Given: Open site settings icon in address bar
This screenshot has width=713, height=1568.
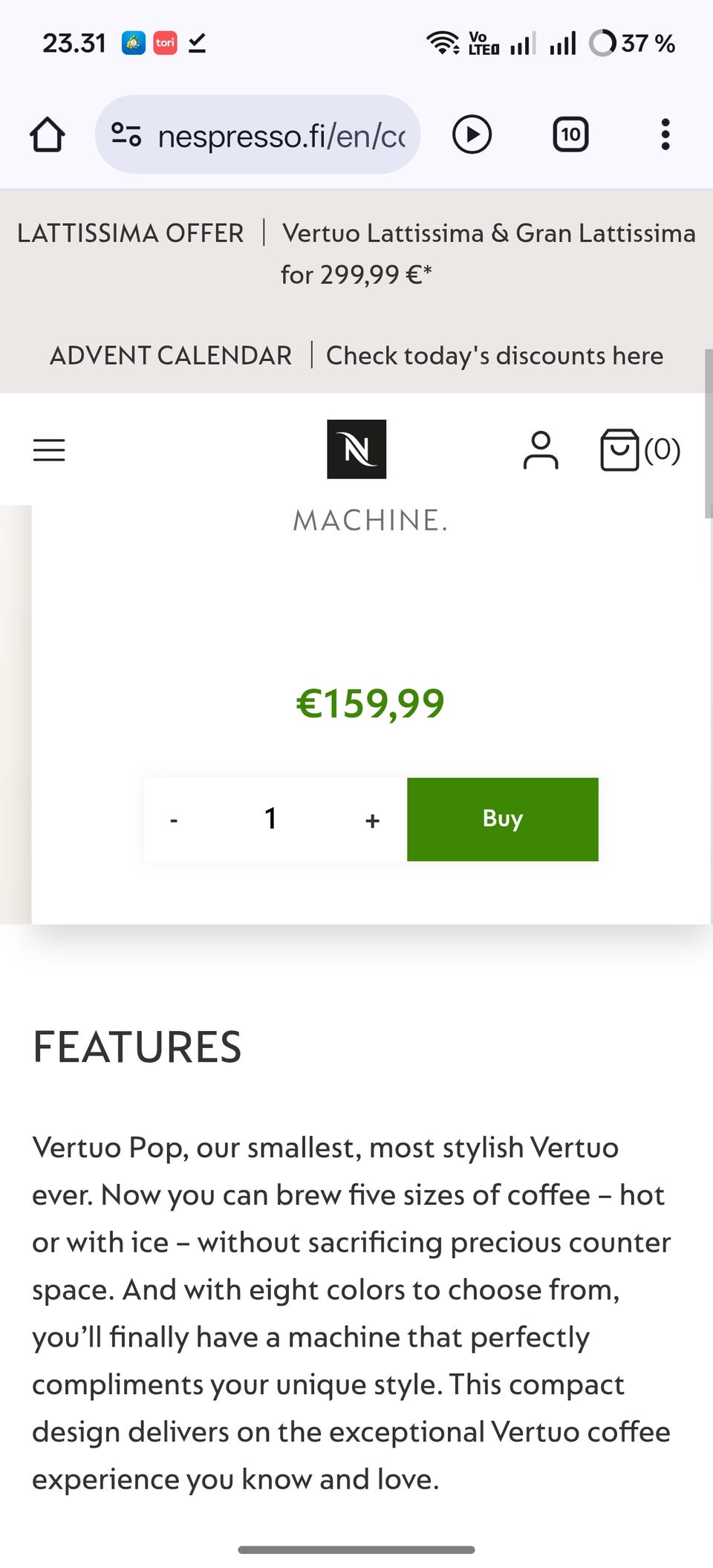Looking at the screenshot, I should pyautogui.click(x=126, y=135).
